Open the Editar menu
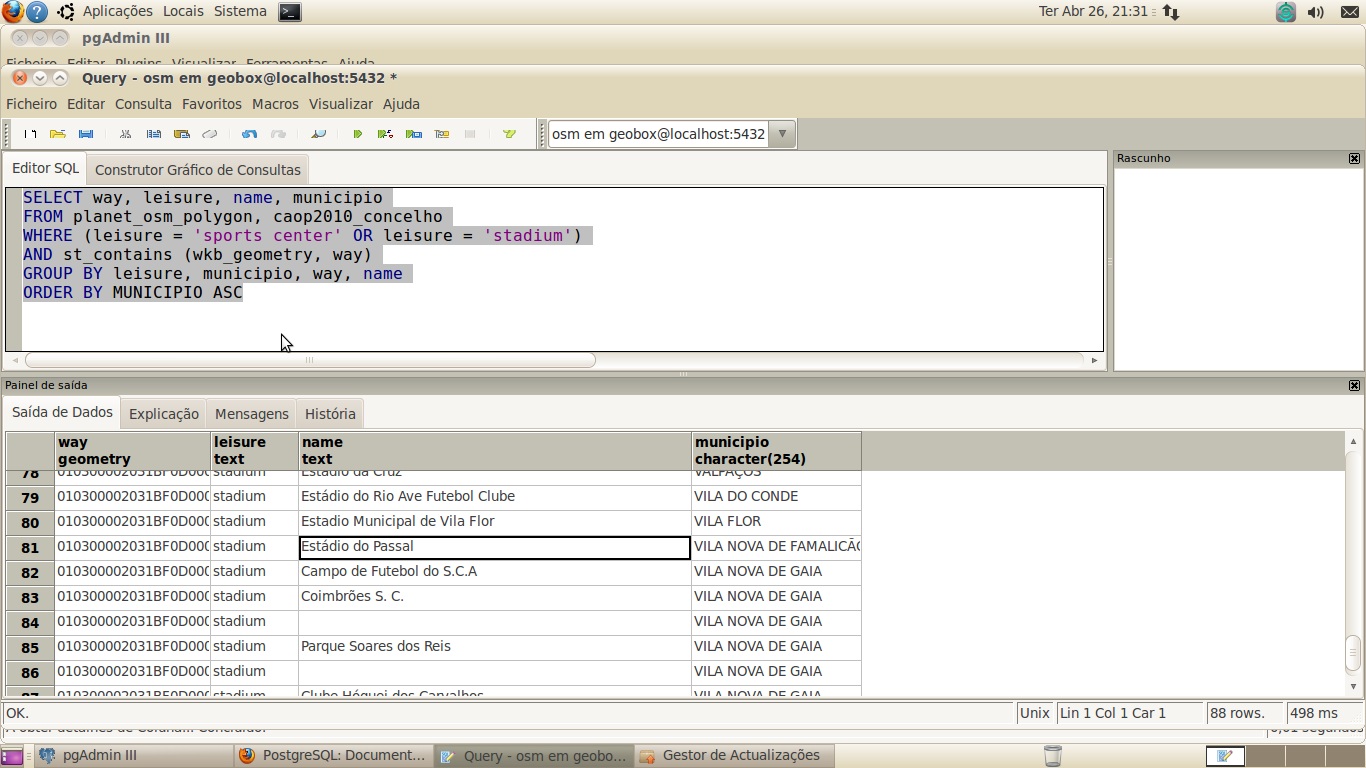 [x=86, y=104]
